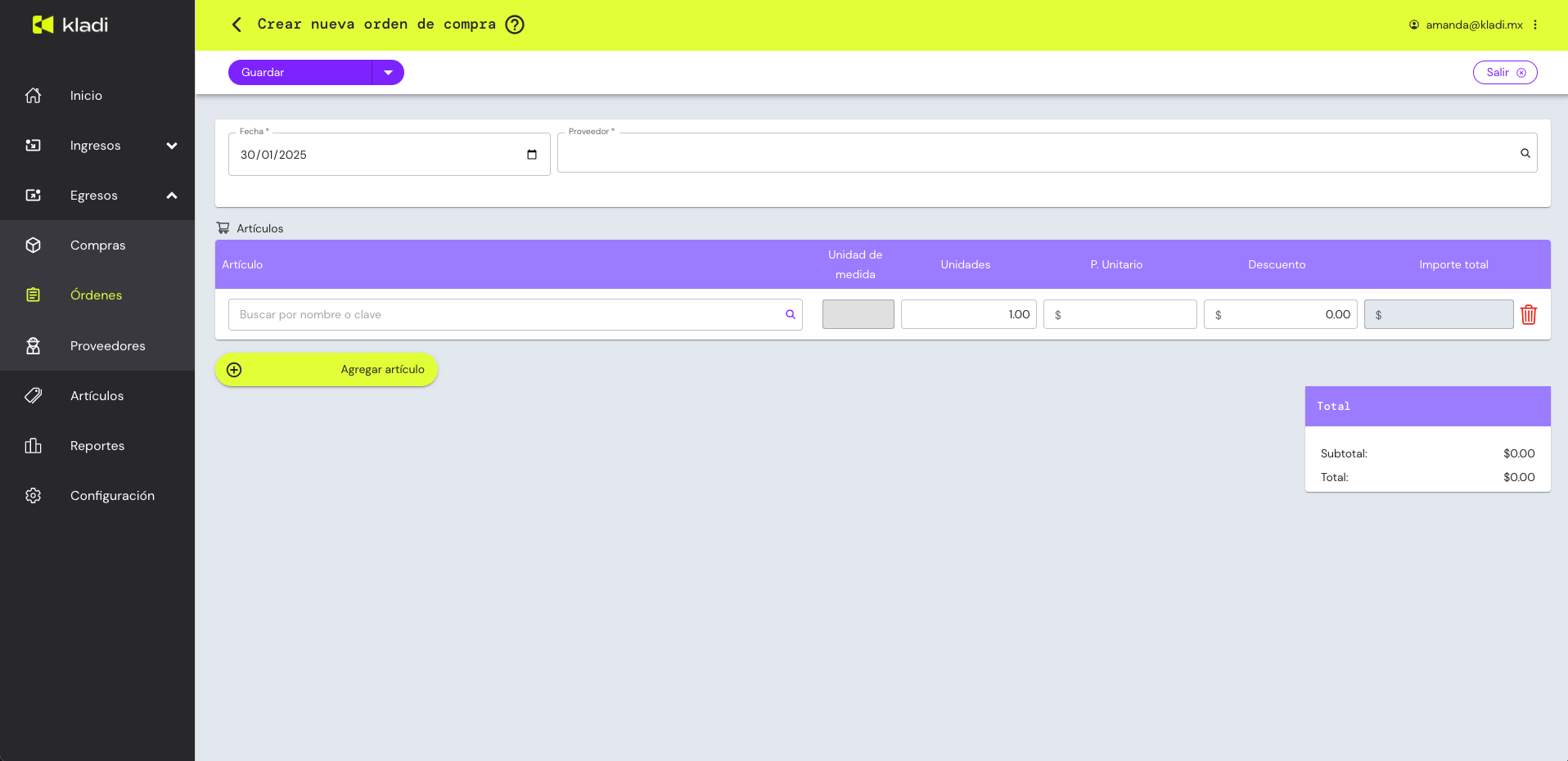Click the article search magnifier icon
Screen dimensions: 1568x761
(x=790, y=314)
